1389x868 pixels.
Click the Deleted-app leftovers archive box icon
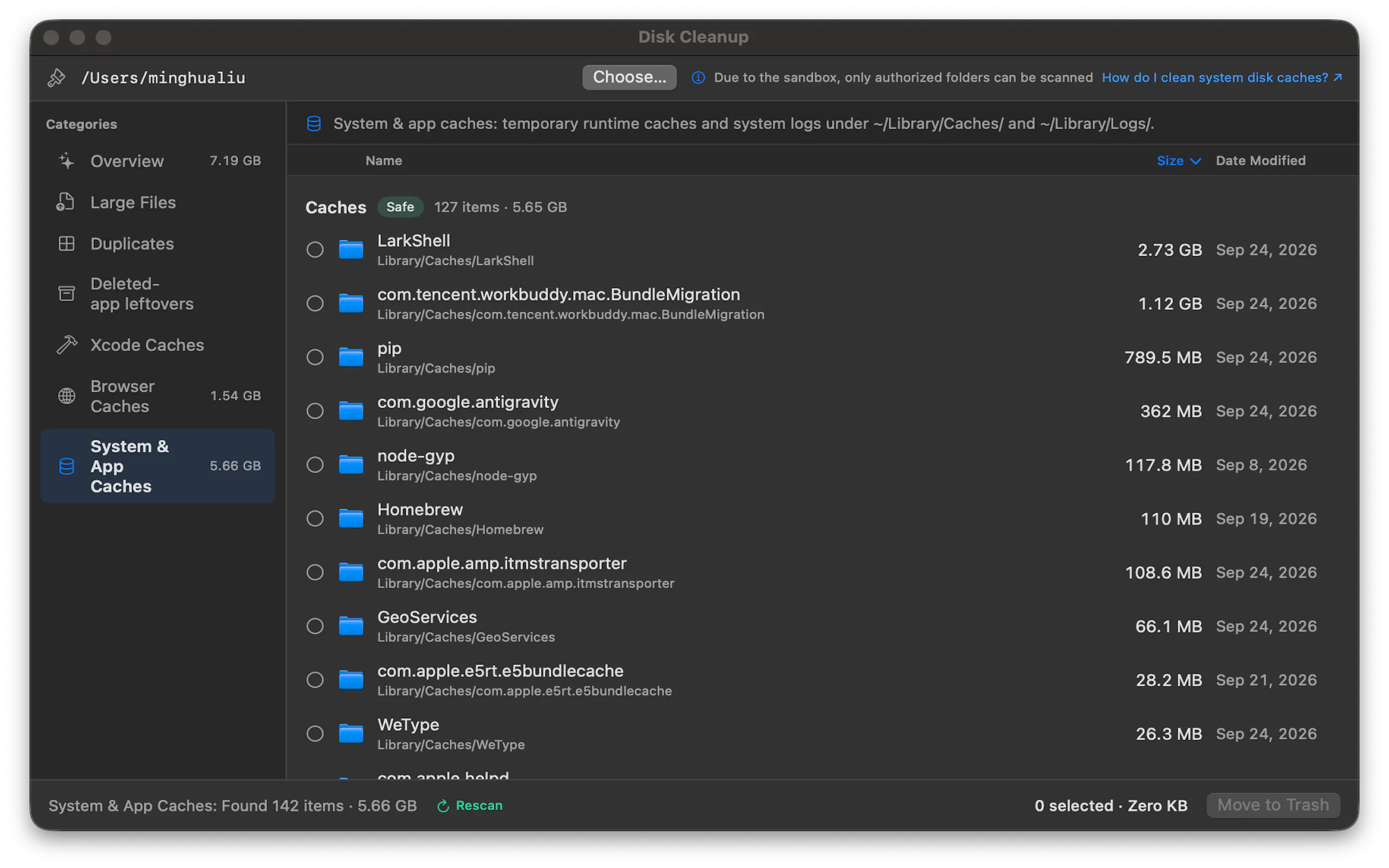point(67,293)
